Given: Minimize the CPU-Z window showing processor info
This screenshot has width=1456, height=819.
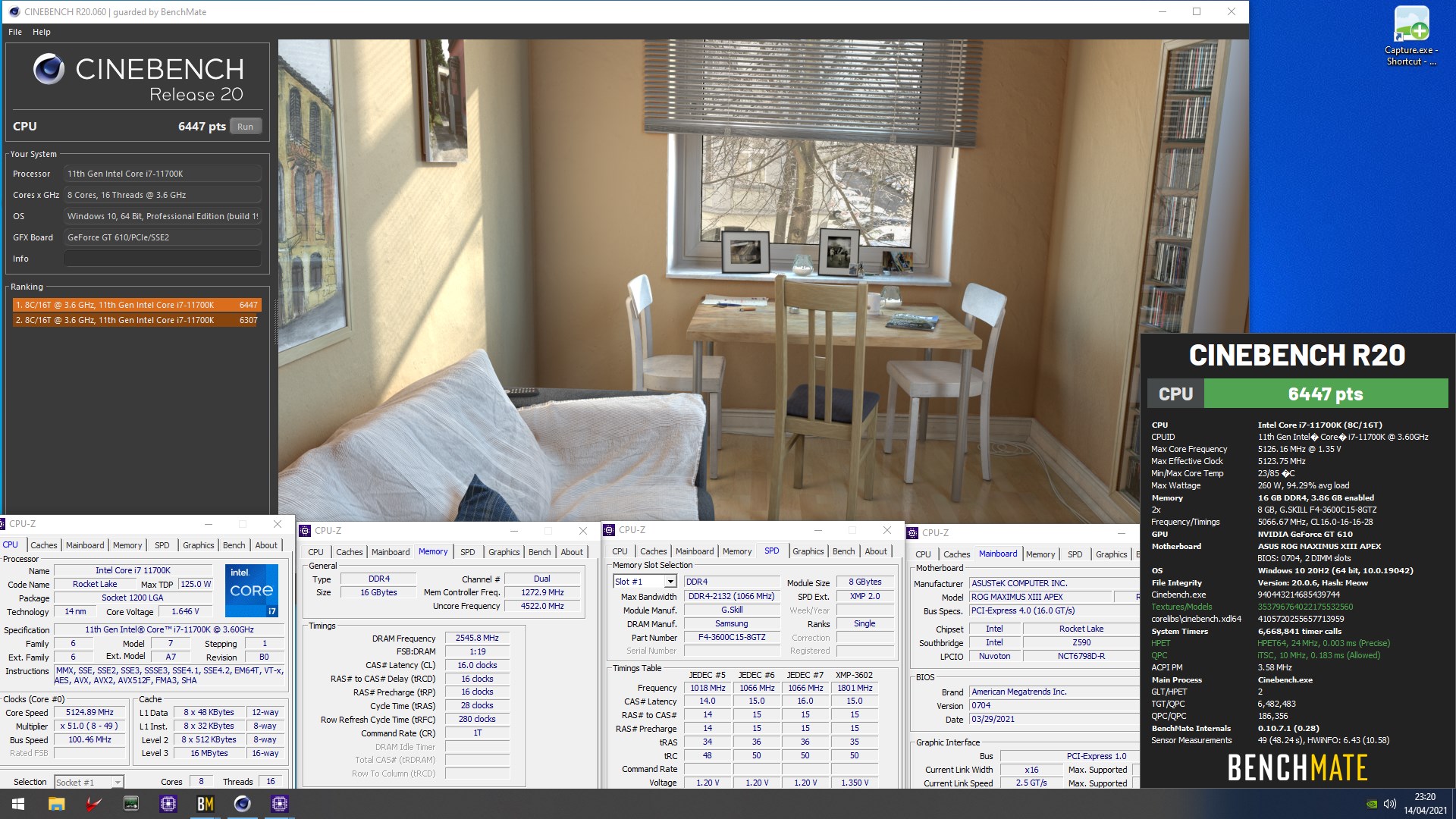Looking at the screenshot, I should point(208,524).
